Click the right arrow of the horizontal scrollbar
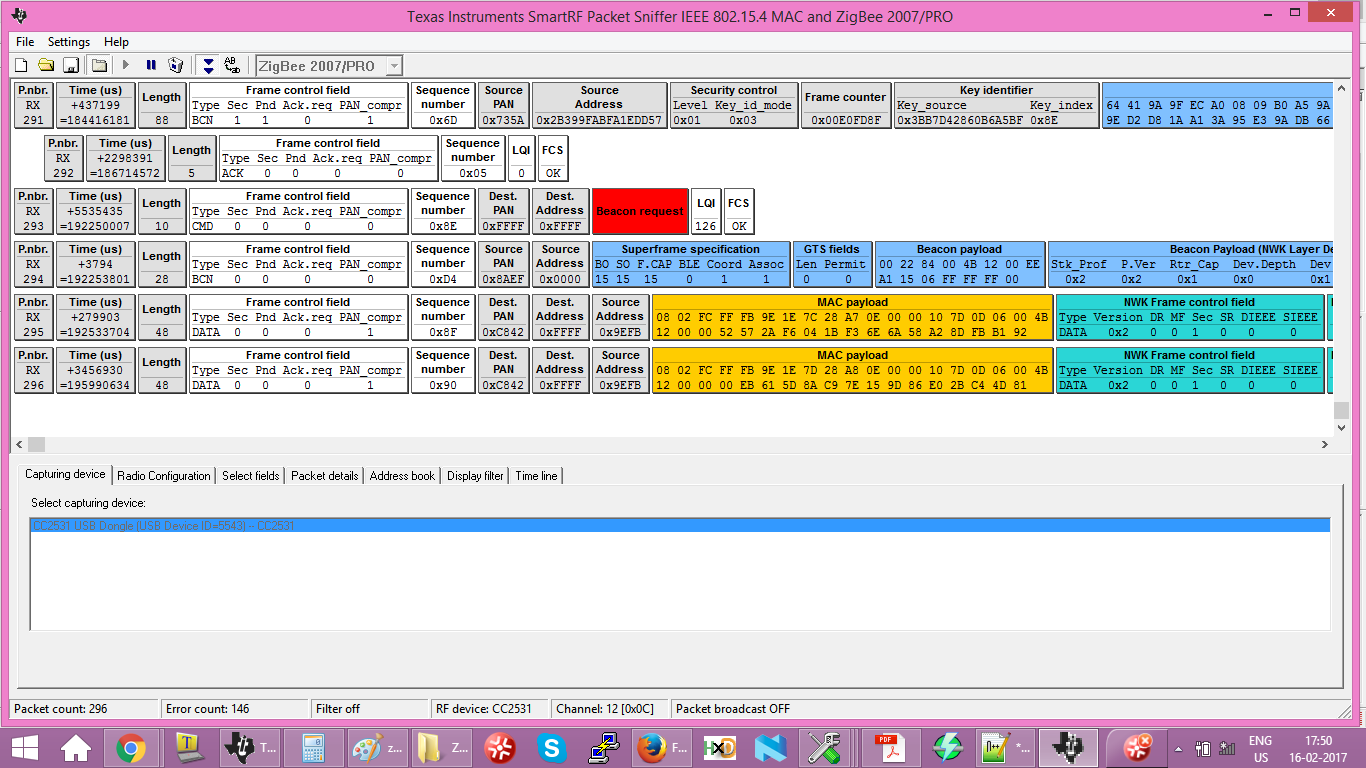The image size is (1366, 768). (1325, 444)
